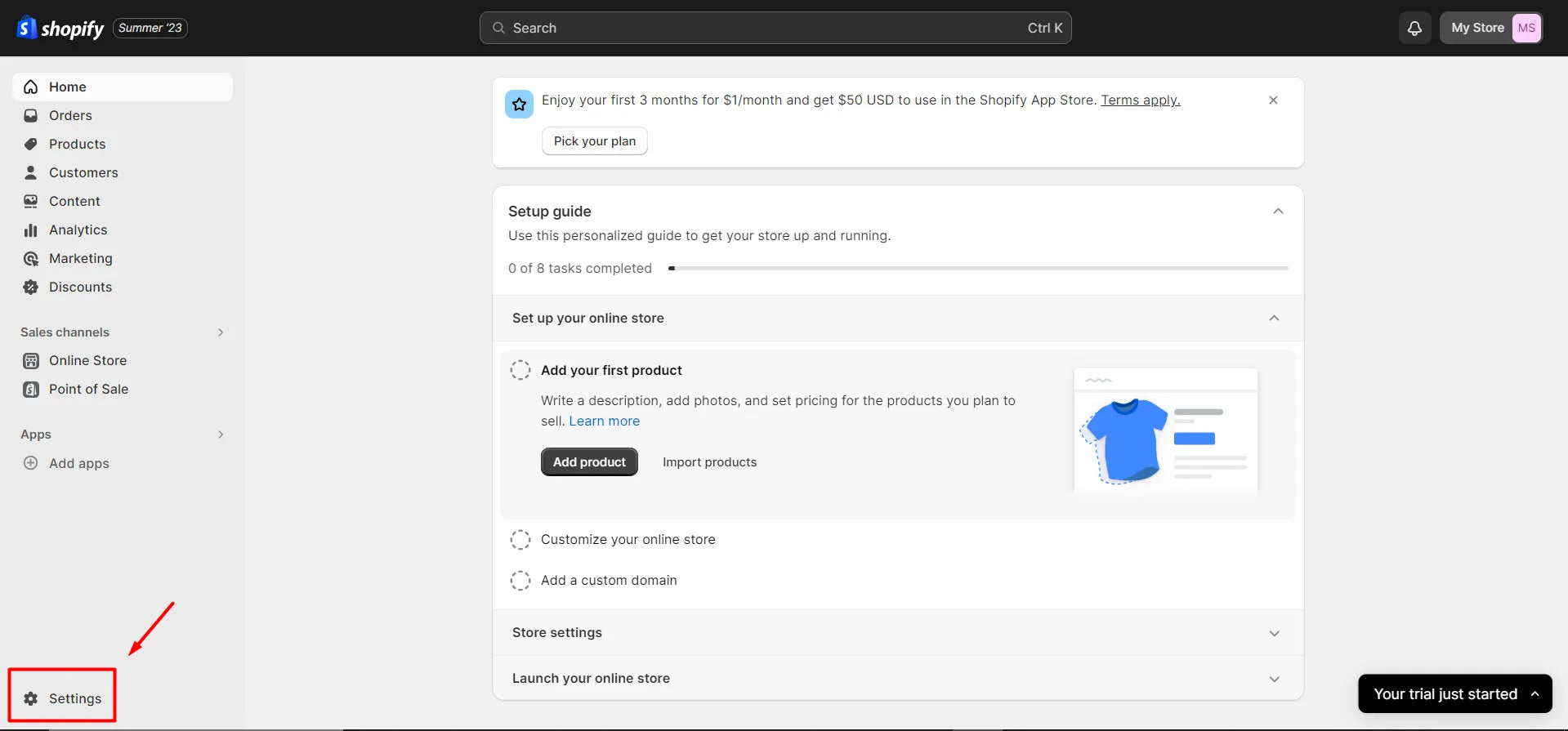Select Analytics in navigation

pos(123,230)
